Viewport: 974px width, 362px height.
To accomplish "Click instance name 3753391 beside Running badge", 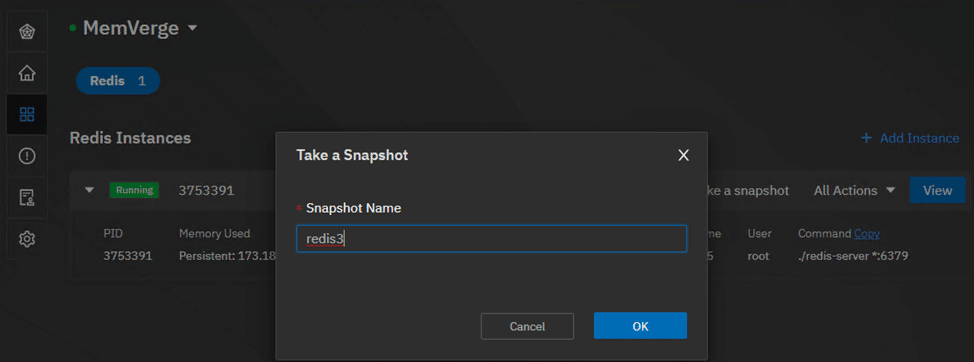I will click(206, 191).
